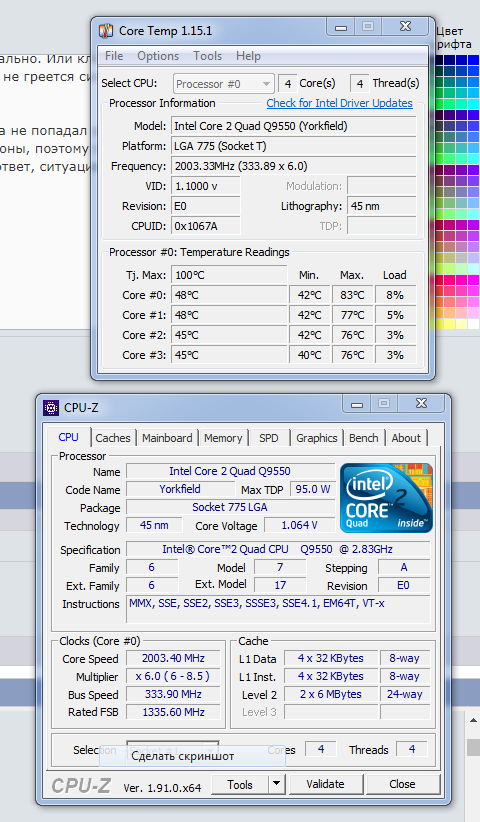This screenshot has width=480, height=822.
Task: Switch to the Graphics tab
Action: click(x=317, y=438)
